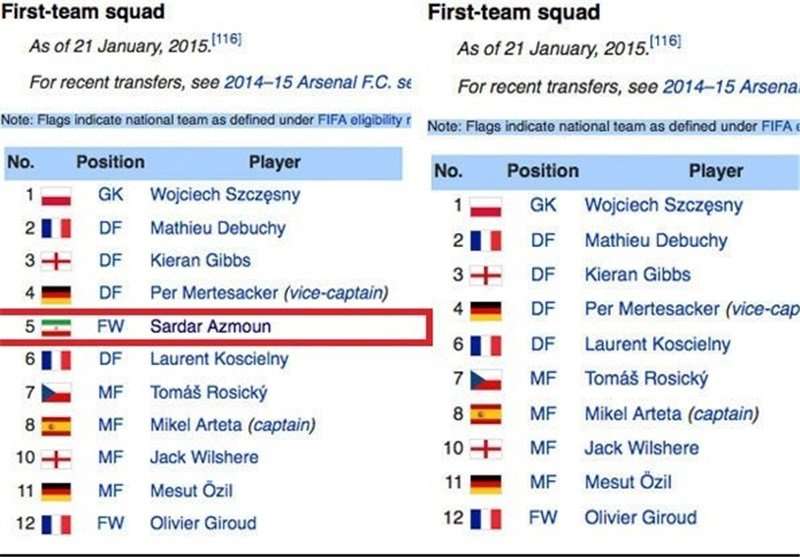
Task: Click FW position link beside Sardar Azmoun
Action: point(111,326)
